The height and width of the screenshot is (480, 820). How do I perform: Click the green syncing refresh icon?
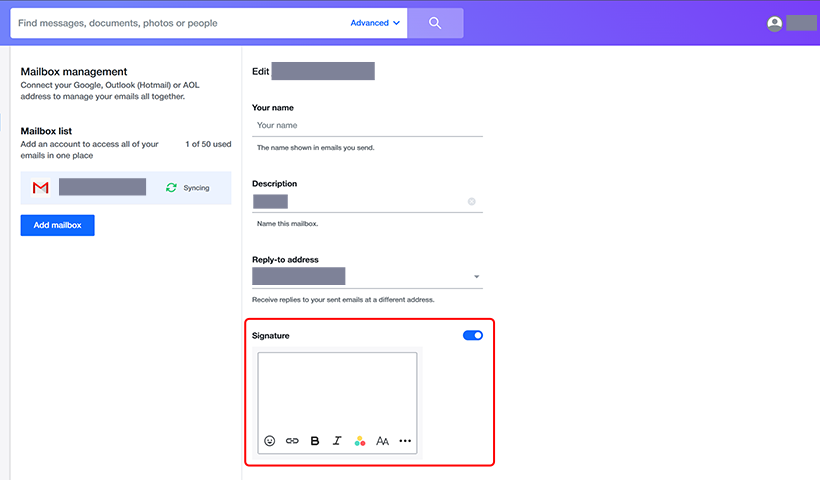[x=171, y=187]
